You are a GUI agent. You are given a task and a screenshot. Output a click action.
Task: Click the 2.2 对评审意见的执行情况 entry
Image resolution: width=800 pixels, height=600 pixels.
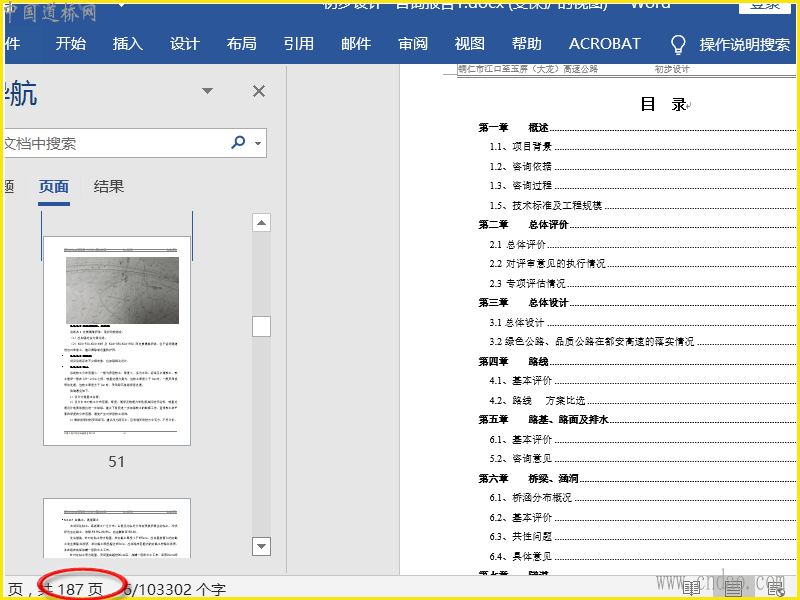pyautogui.click(x=642, y=264)
